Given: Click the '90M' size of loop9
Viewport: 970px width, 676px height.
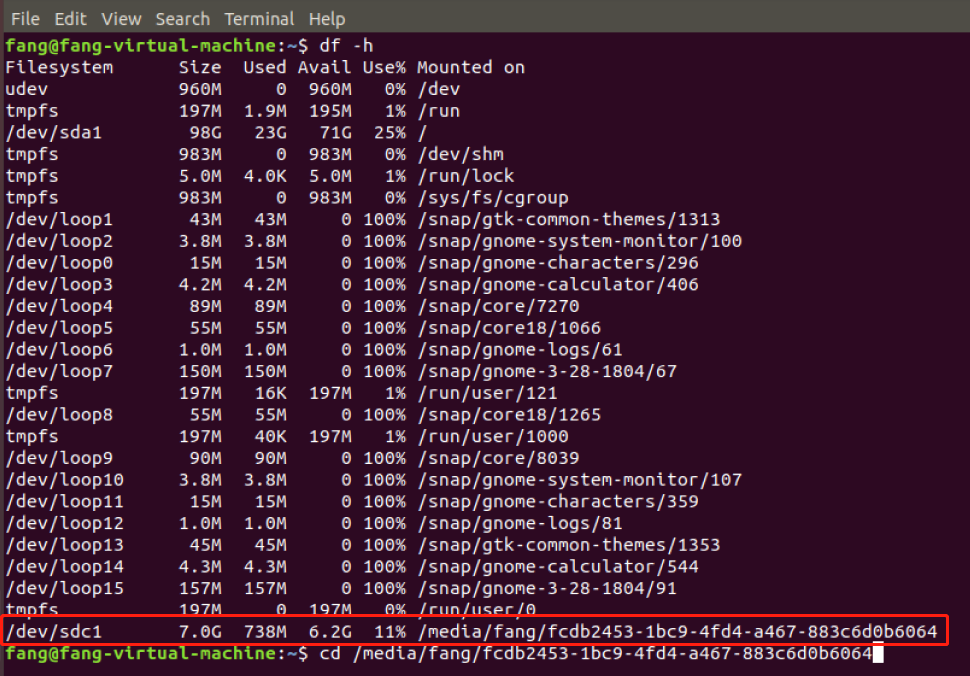Looking at the screenshot, I should pyautogui.click(x=205, y=458).
